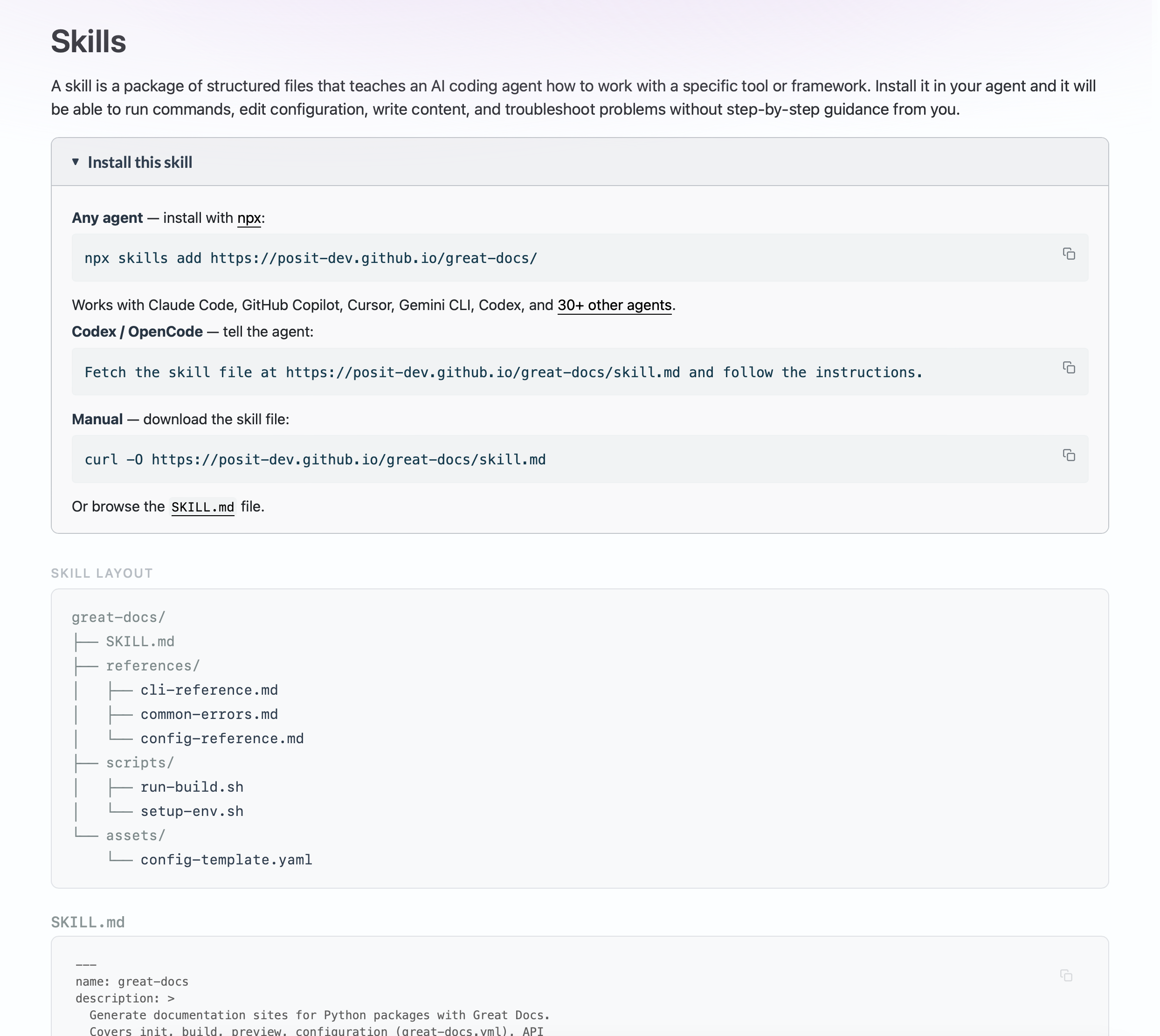Collapse the Install this skill section
Screen dimensions: 1160x1036
[139, 162]
